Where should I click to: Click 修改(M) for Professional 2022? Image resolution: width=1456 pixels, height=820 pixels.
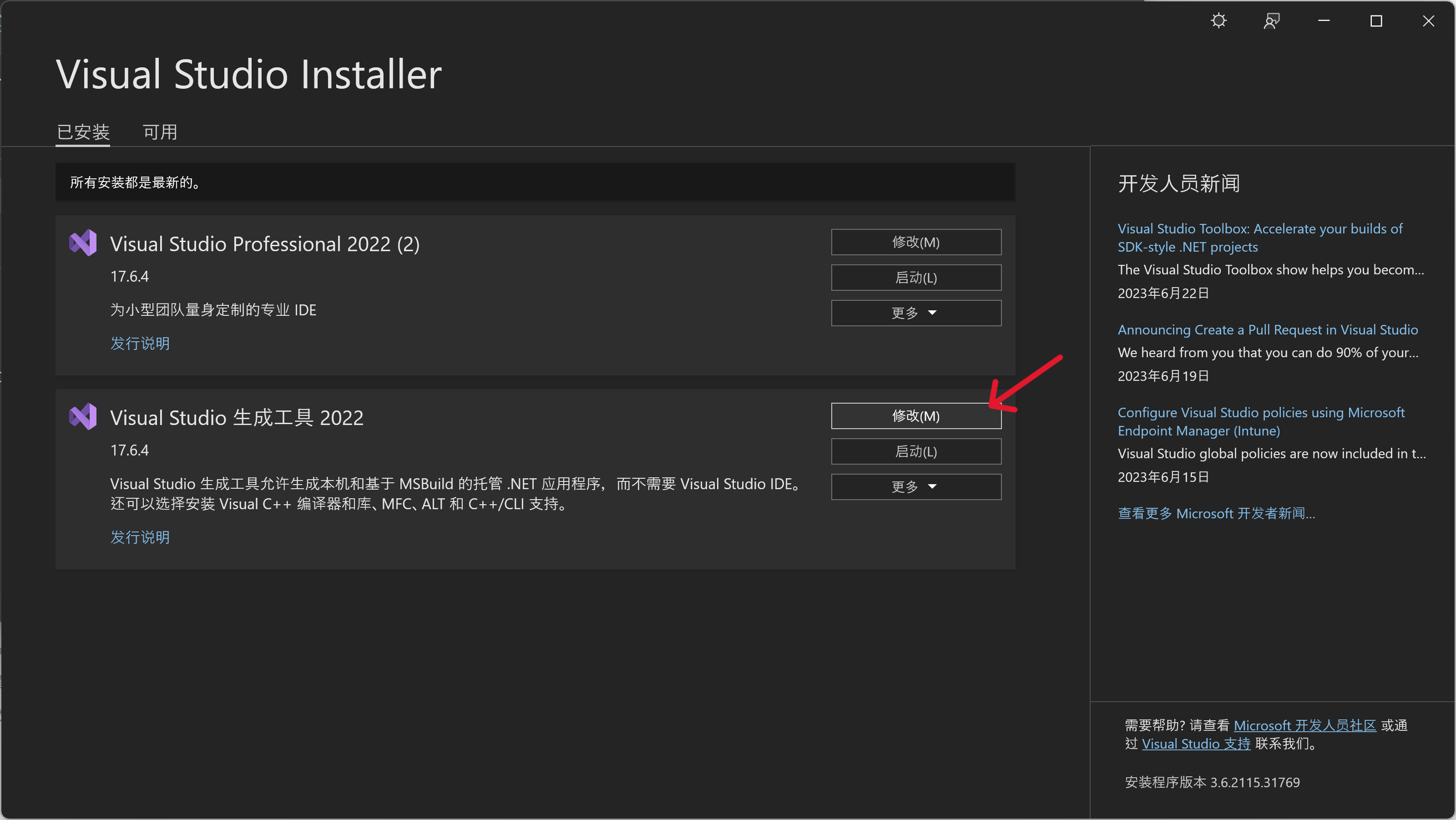[x=915, y=242]
